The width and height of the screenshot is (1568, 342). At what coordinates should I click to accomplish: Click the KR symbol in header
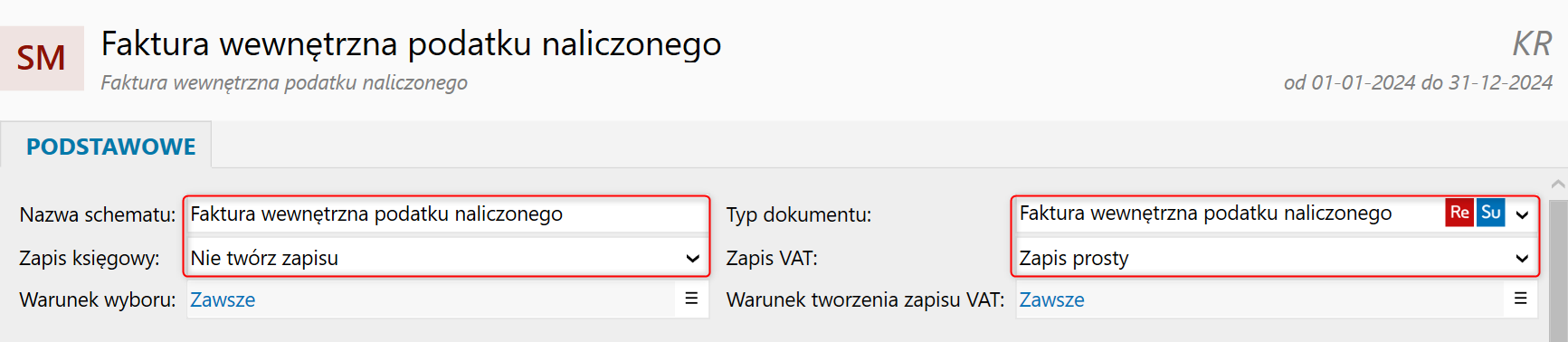1532,43
